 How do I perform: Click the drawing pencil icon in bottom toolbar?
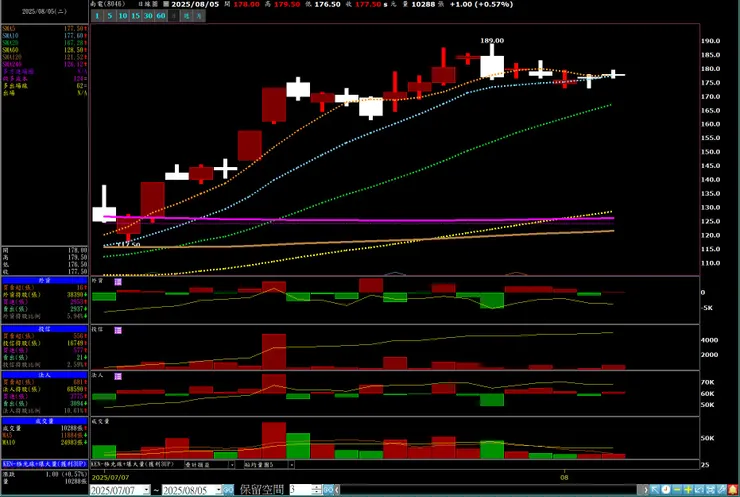click(x=721, y=490)
